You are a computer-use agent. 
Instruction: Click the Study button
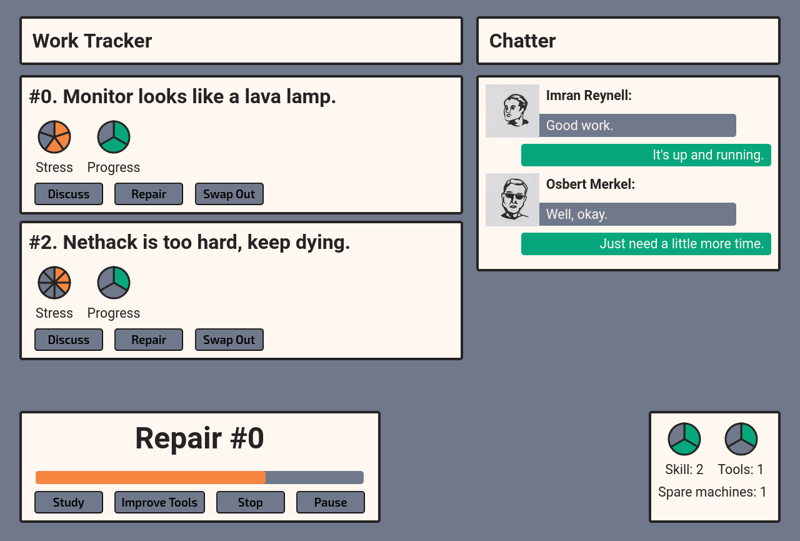pyautogui.click(x=68, y=502)
